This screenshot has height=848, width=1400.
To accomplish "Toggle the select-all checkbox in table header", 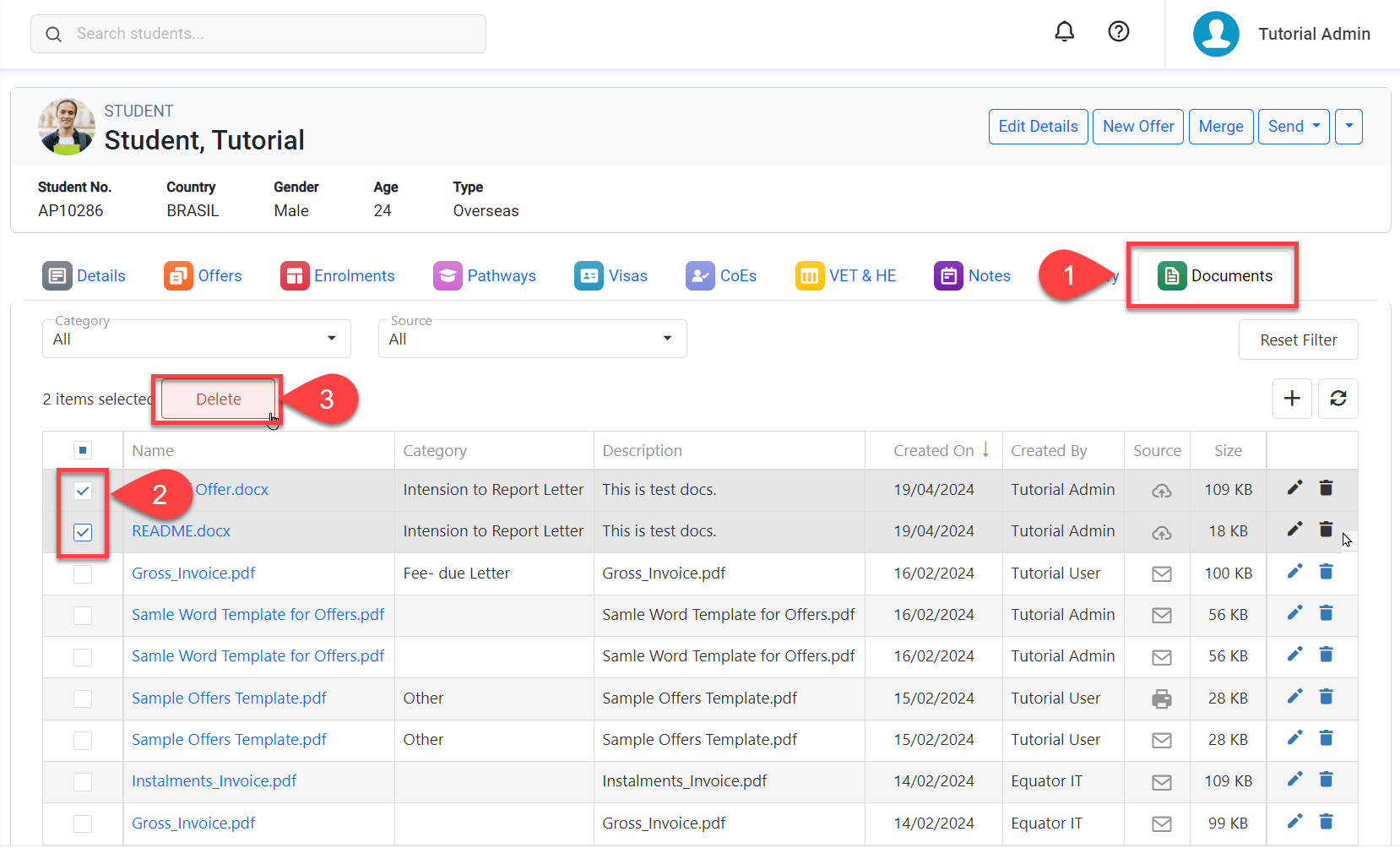I will 83,450.
